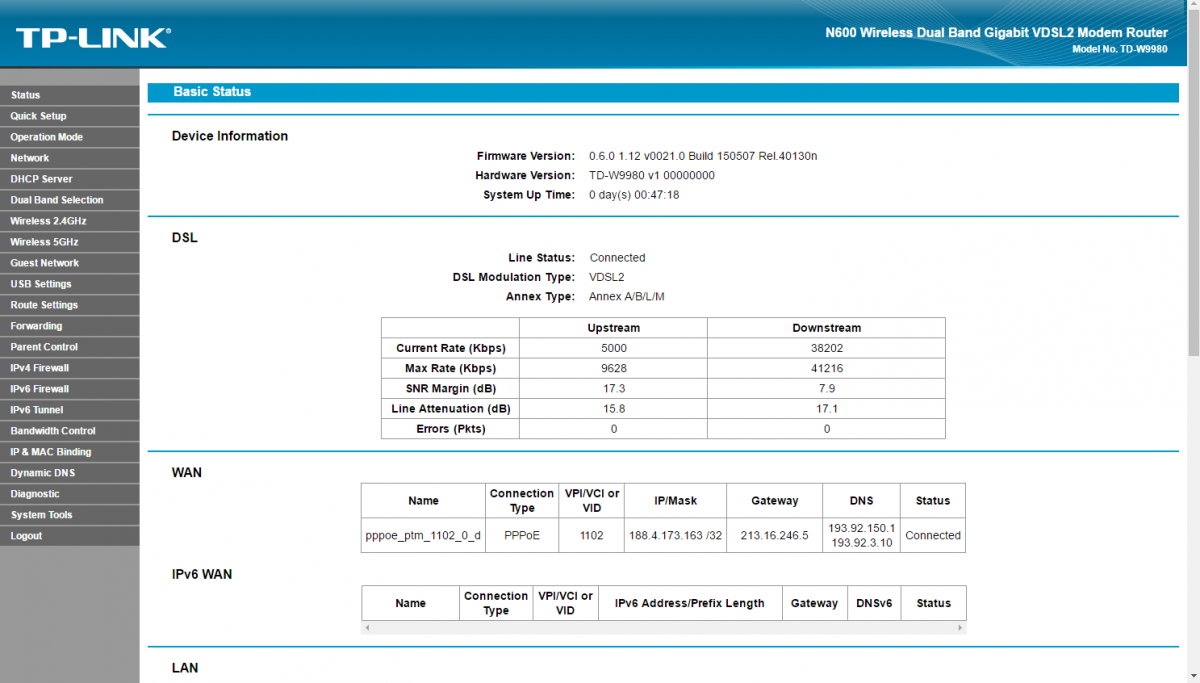Click hardware version TD-W9980 v1 value
The width and height of the screenshot is (1200, 683).
click(652, 175)
